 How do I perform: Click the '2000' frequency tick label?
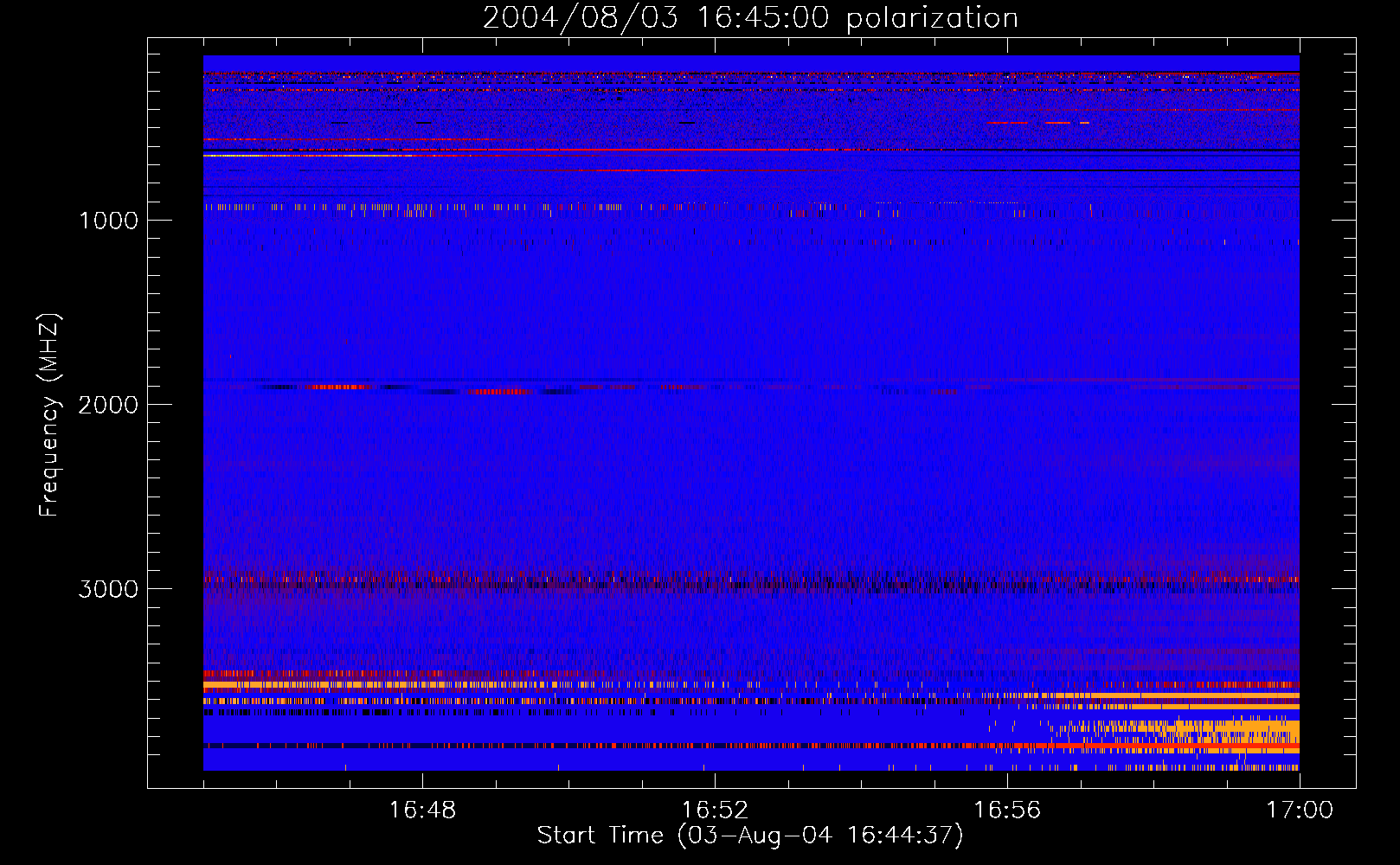click(108, 404)
